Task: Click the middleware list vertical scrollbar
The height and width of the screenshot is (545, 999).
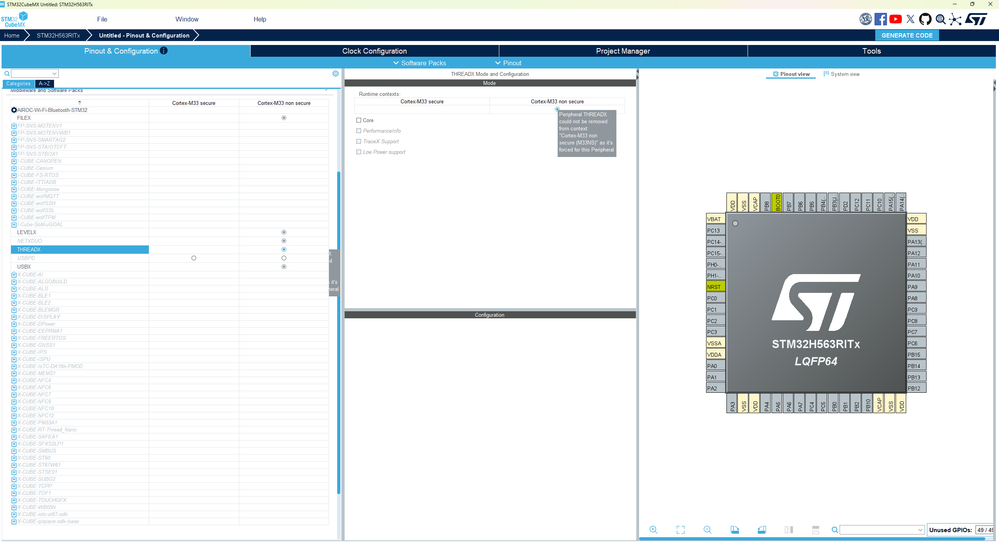Action: coord(338,332)
